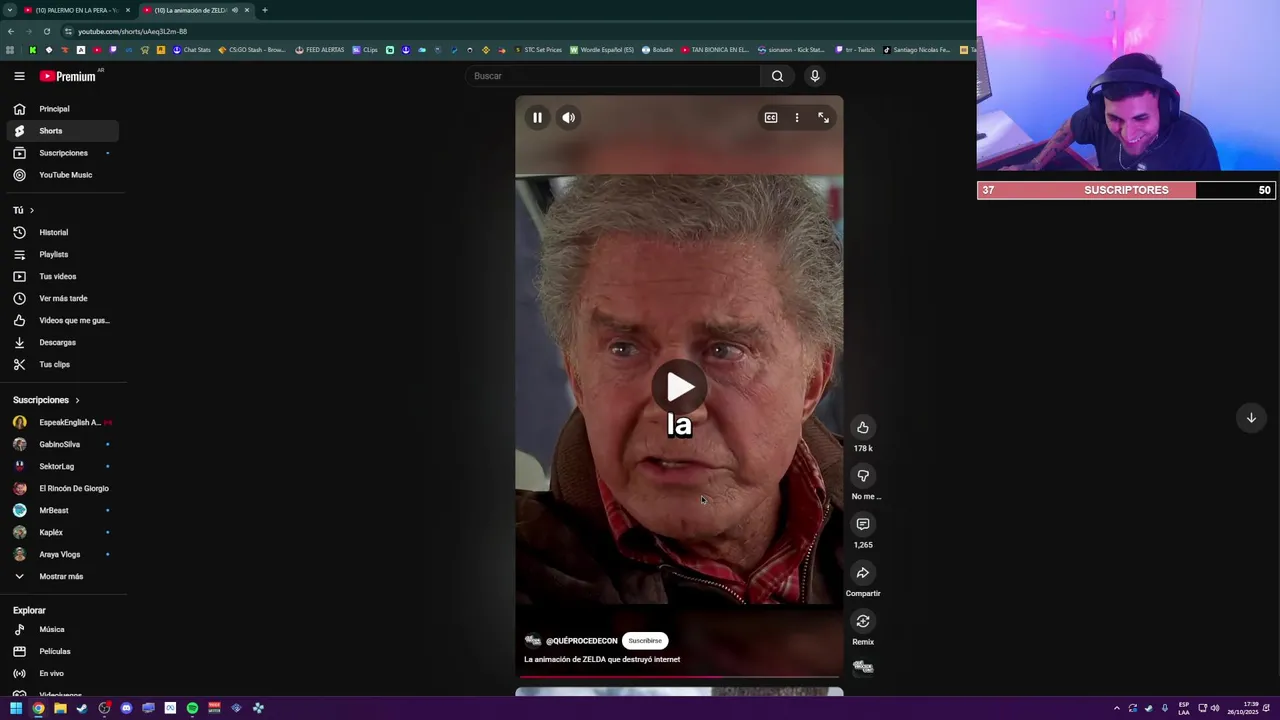Go to next Short with down arrow
Image resolution: width=1280 pixels, height=720 pixels.
[1250, 418]
